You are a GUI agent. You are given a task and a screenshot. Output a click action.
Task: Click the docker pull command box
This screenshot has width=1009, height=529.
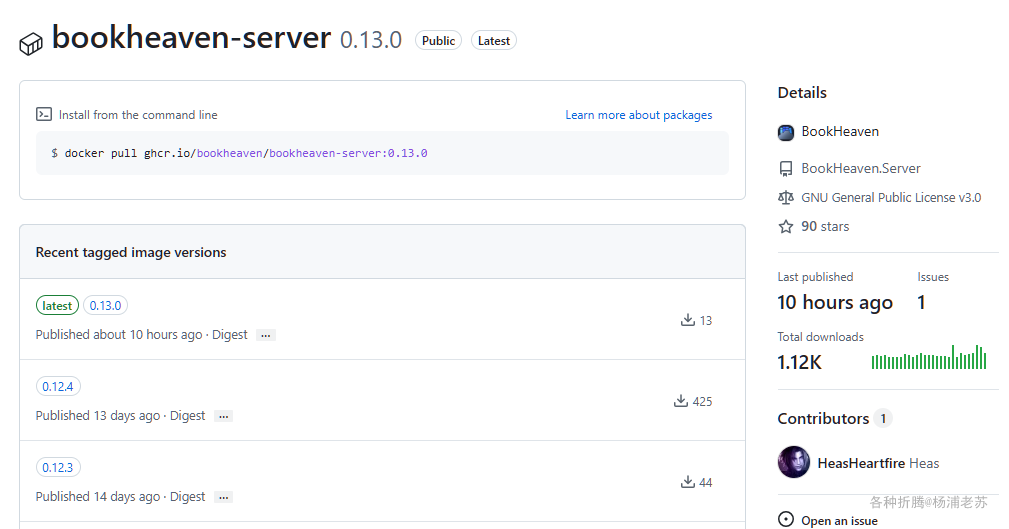[x=382, y=153]
